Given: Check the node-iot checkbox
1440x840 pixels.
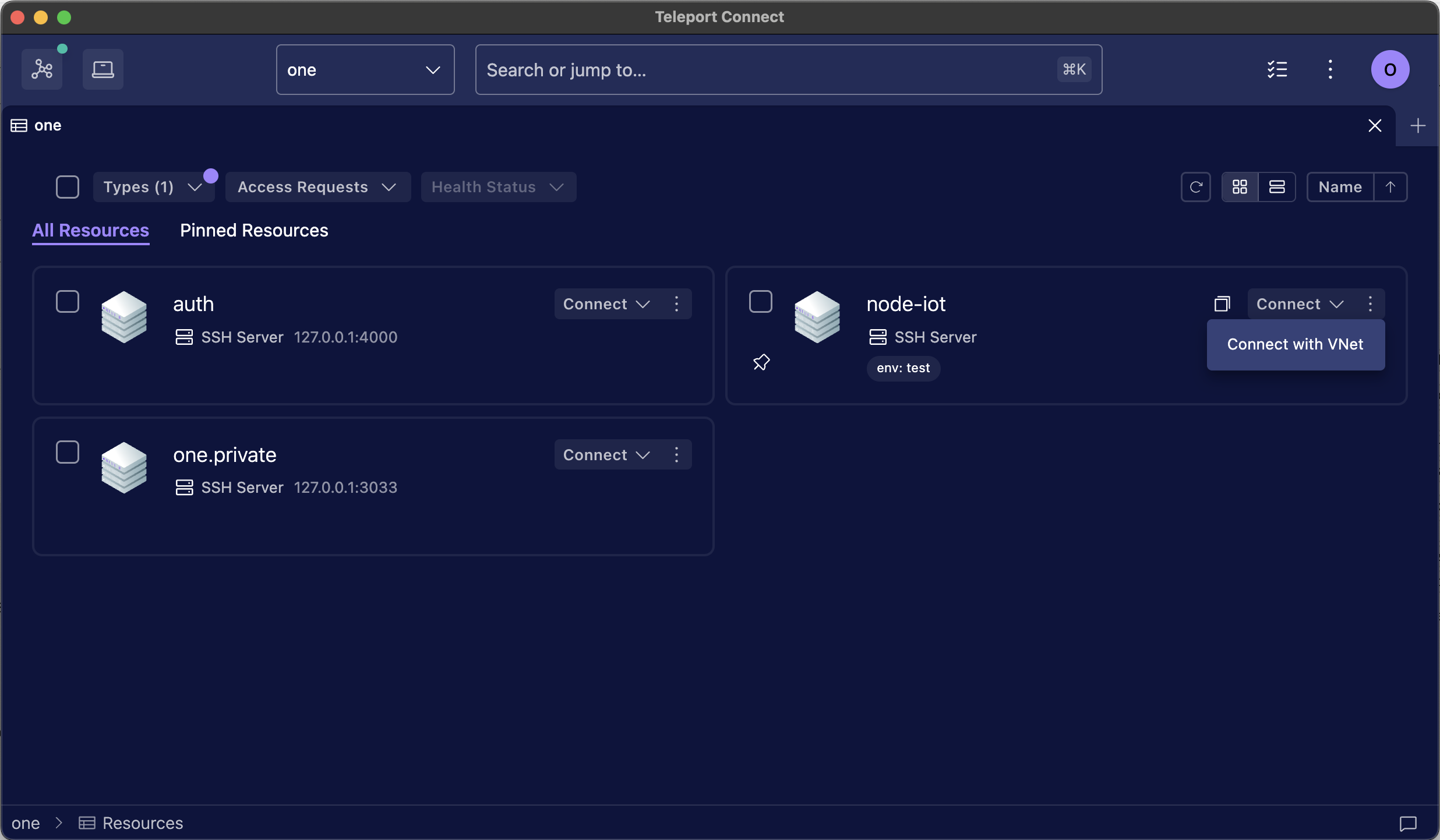Looking at the screenshot, I should click(x=760, y=301).
